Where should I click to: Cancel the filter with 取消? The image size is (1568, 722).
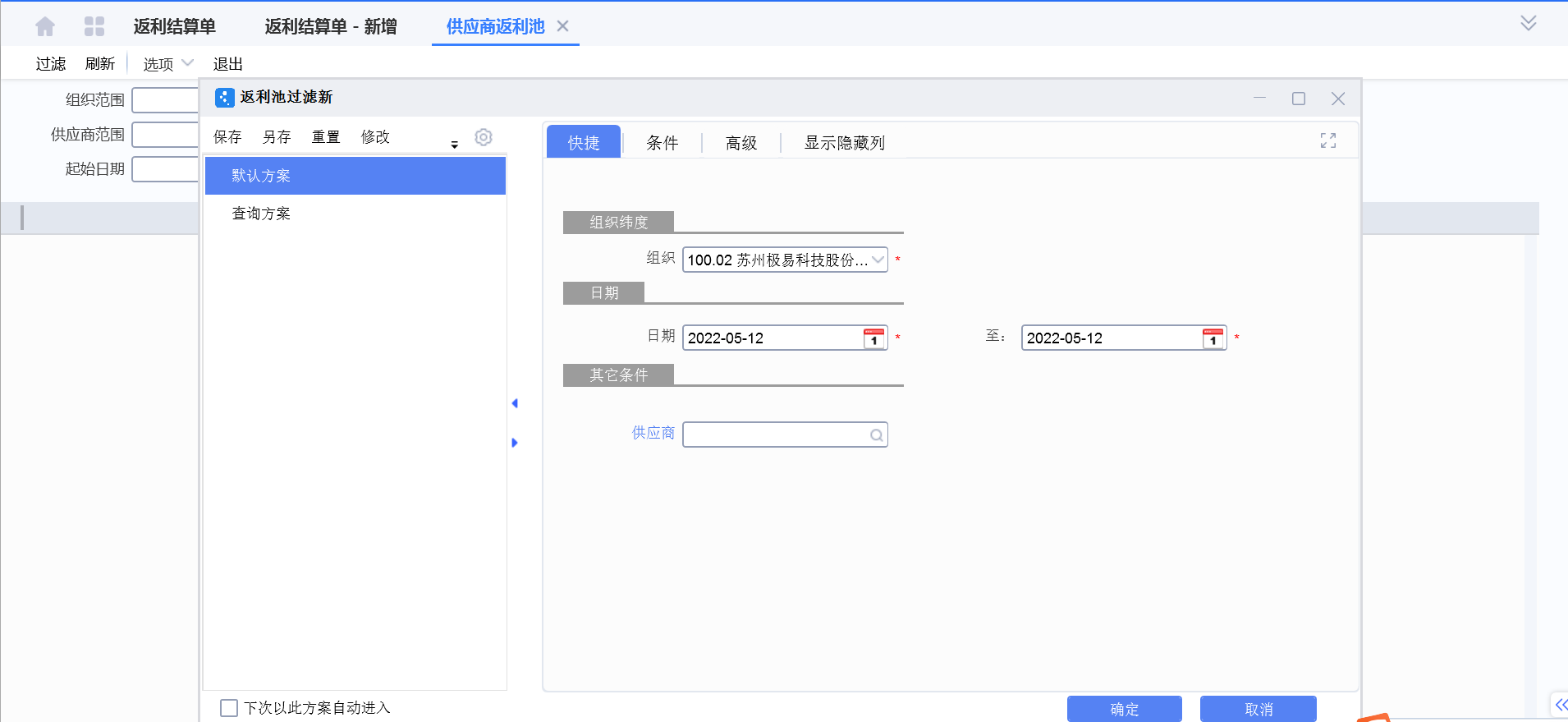[1259, 709]
